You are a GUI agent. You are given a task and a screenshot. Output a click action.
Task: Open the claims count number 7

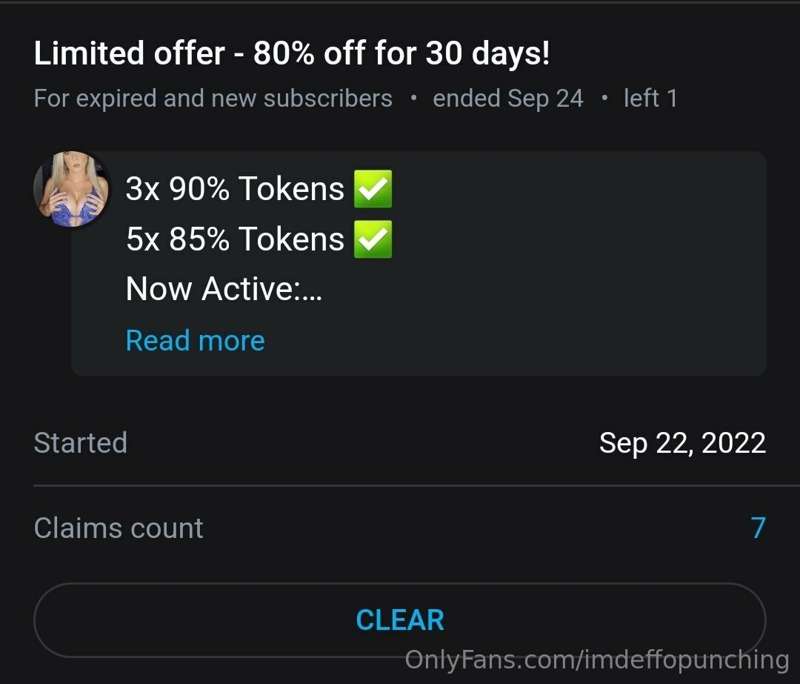[758, 527]
